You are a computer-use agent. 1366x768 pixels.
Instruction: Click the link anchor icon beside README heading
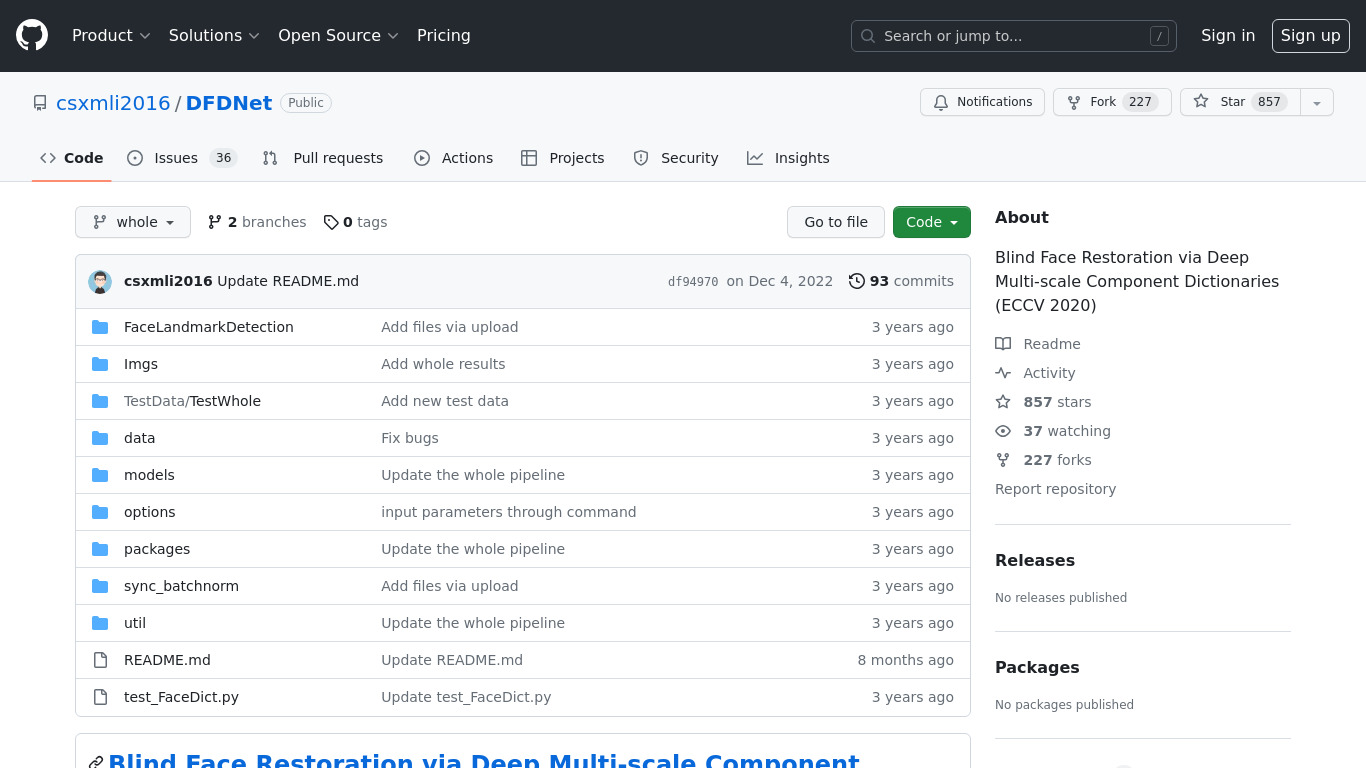click(x=96, y=763)
